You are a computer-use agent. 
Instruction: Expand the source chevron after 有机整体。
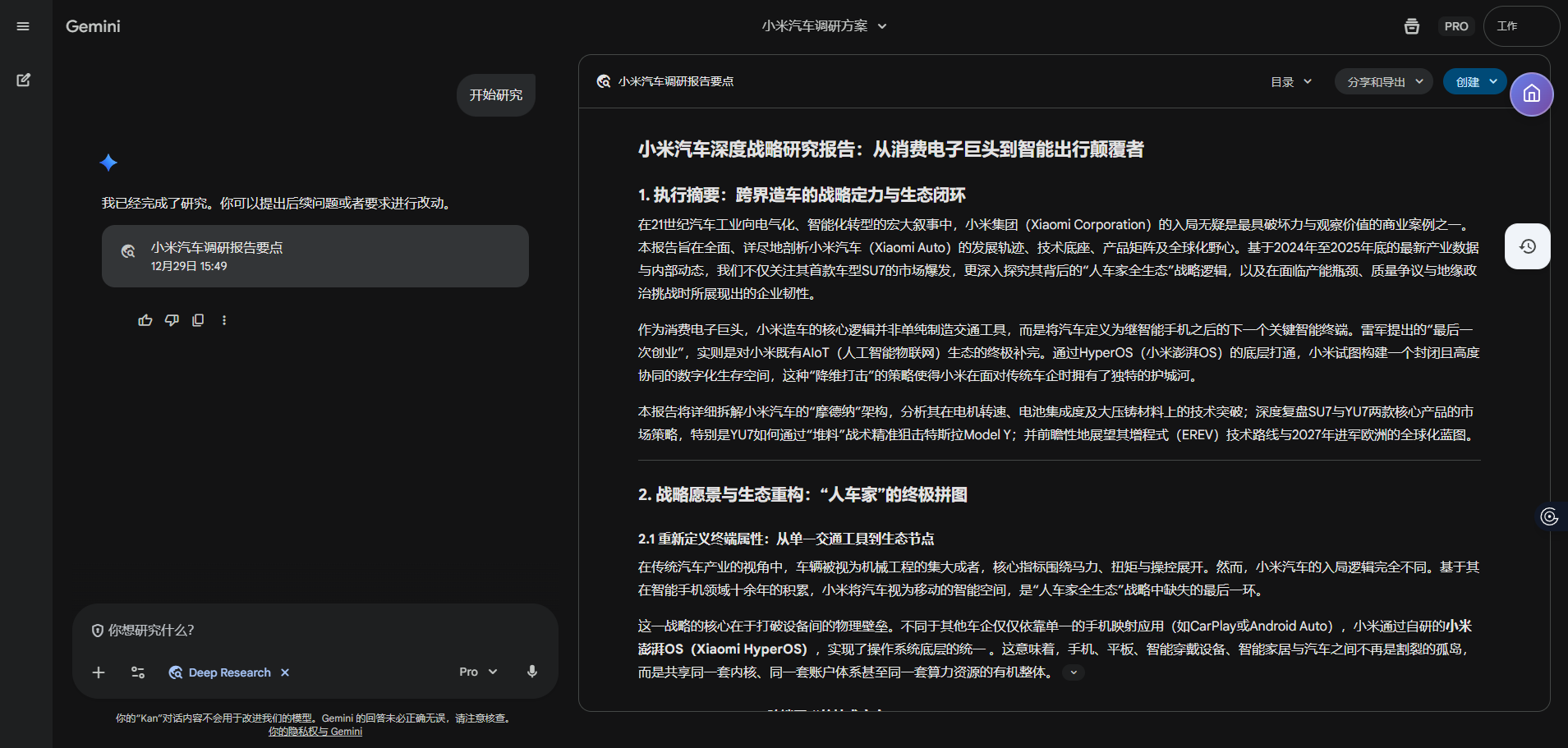1074,672
